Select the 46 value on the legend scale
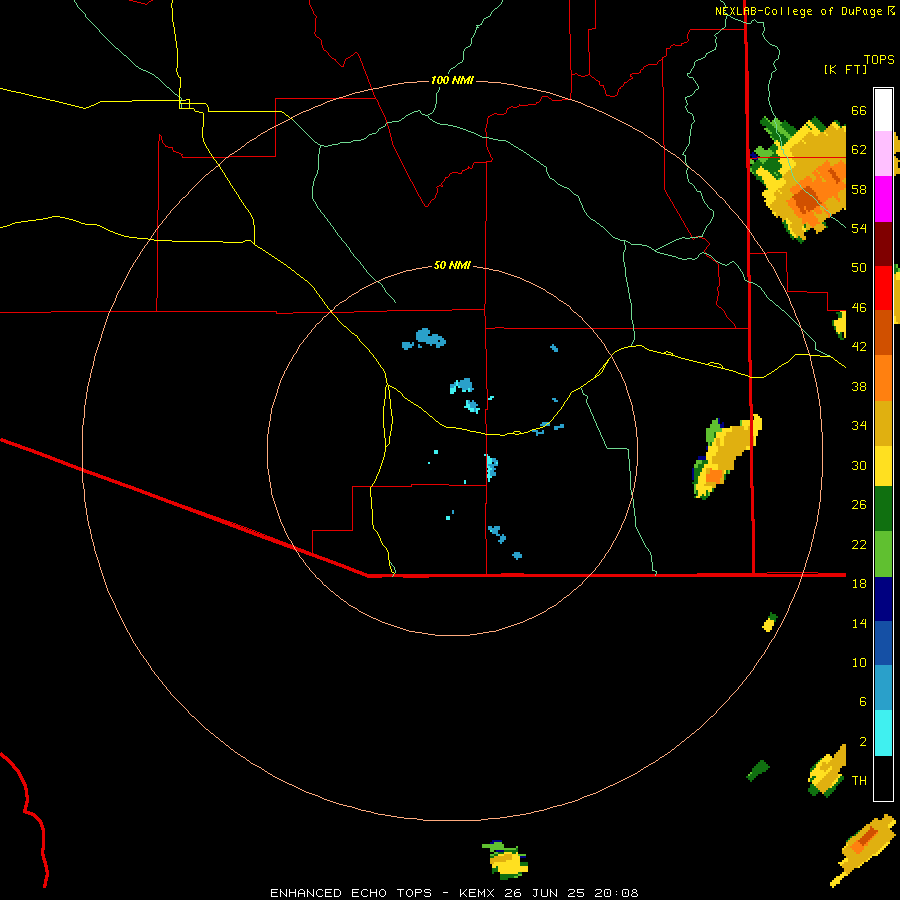Image resolution: width=900 pixels, height=900 pixels. [x=859, y=308]
